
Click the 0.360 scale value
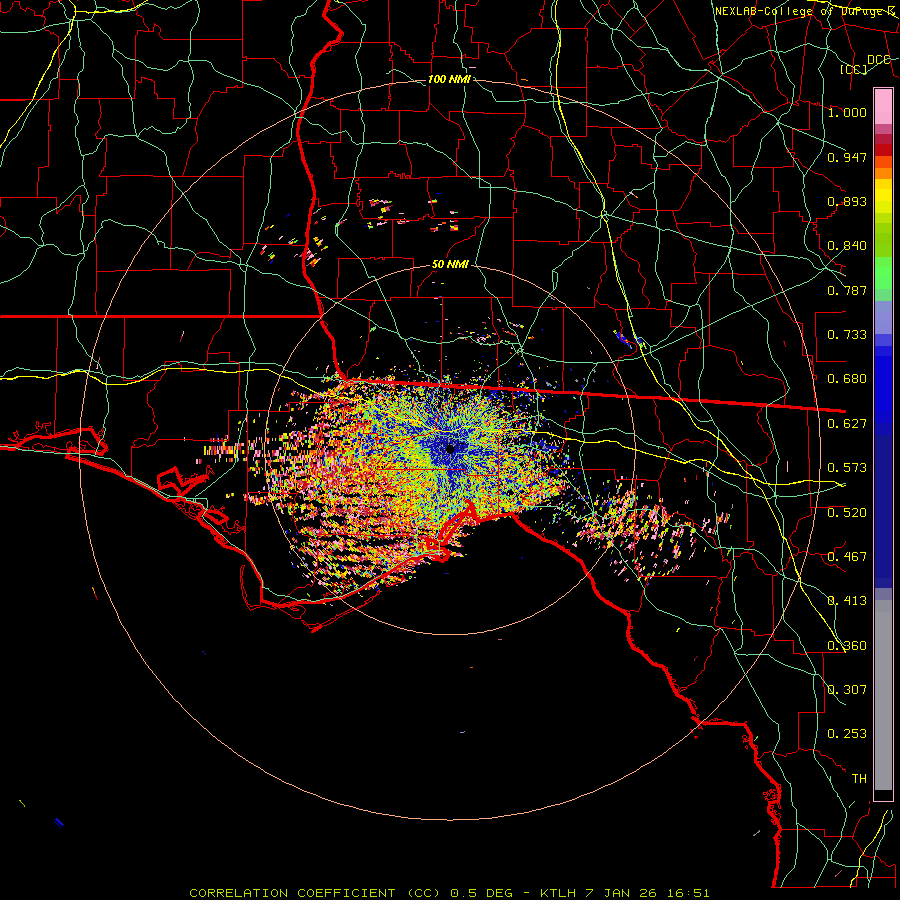point(847,646)
